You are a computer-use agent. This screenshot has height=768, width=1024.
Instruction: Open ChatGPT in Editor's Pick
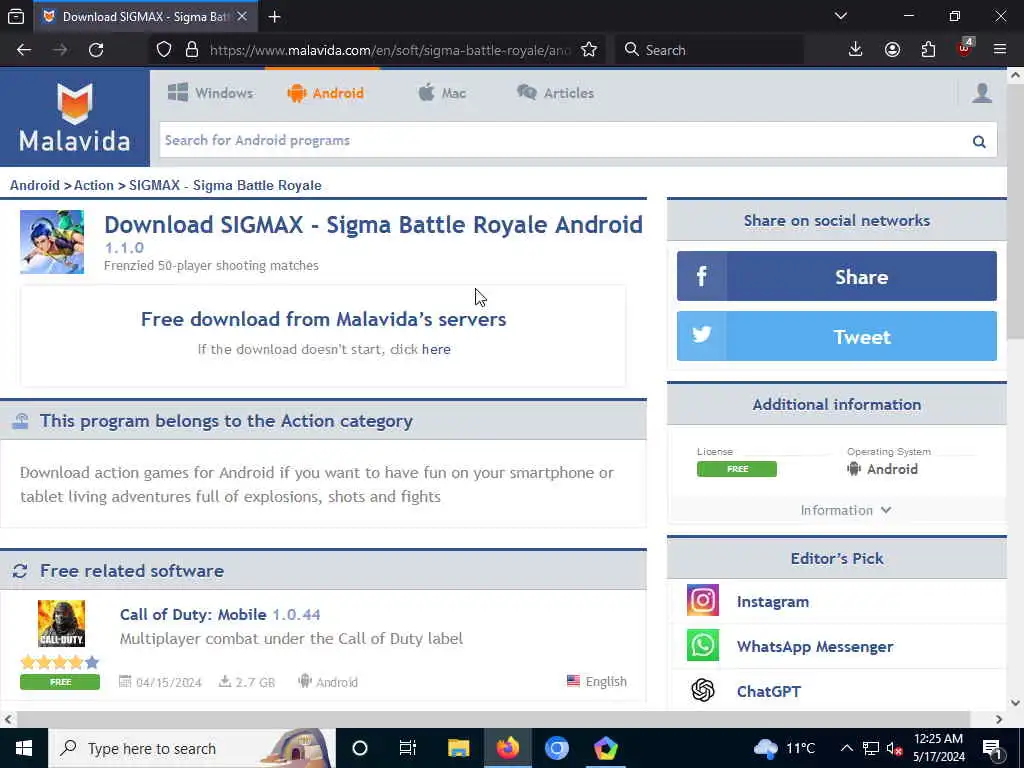point(769,691)
